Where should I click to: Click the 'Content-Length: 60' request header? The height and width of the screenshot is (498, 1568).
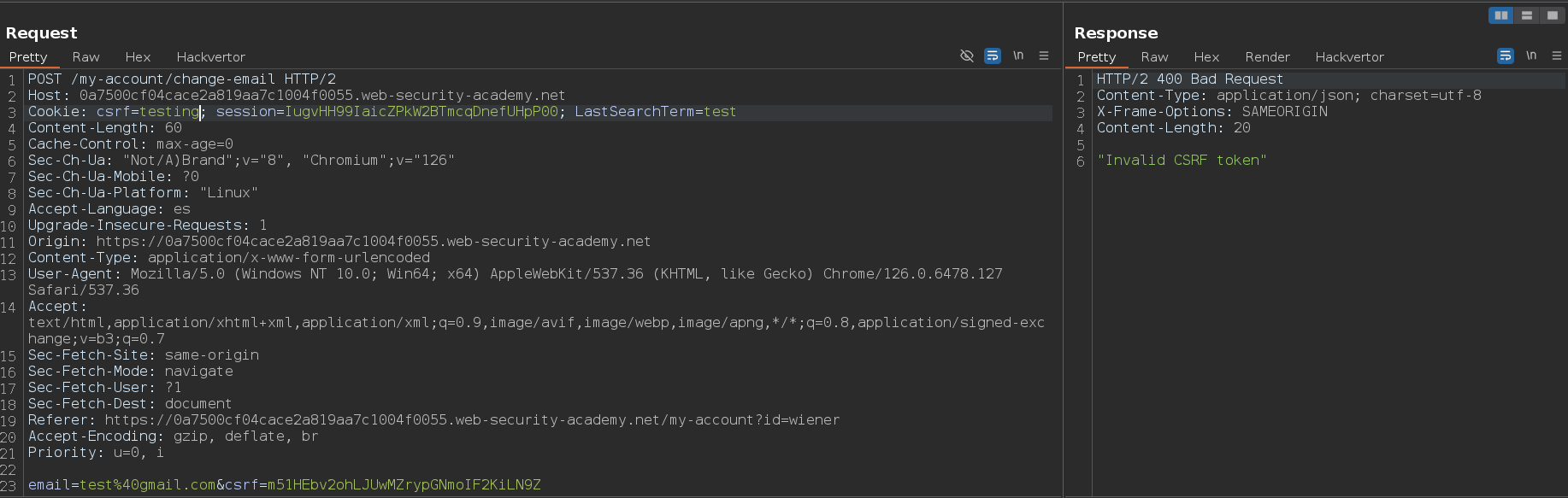tap(105, 128)
